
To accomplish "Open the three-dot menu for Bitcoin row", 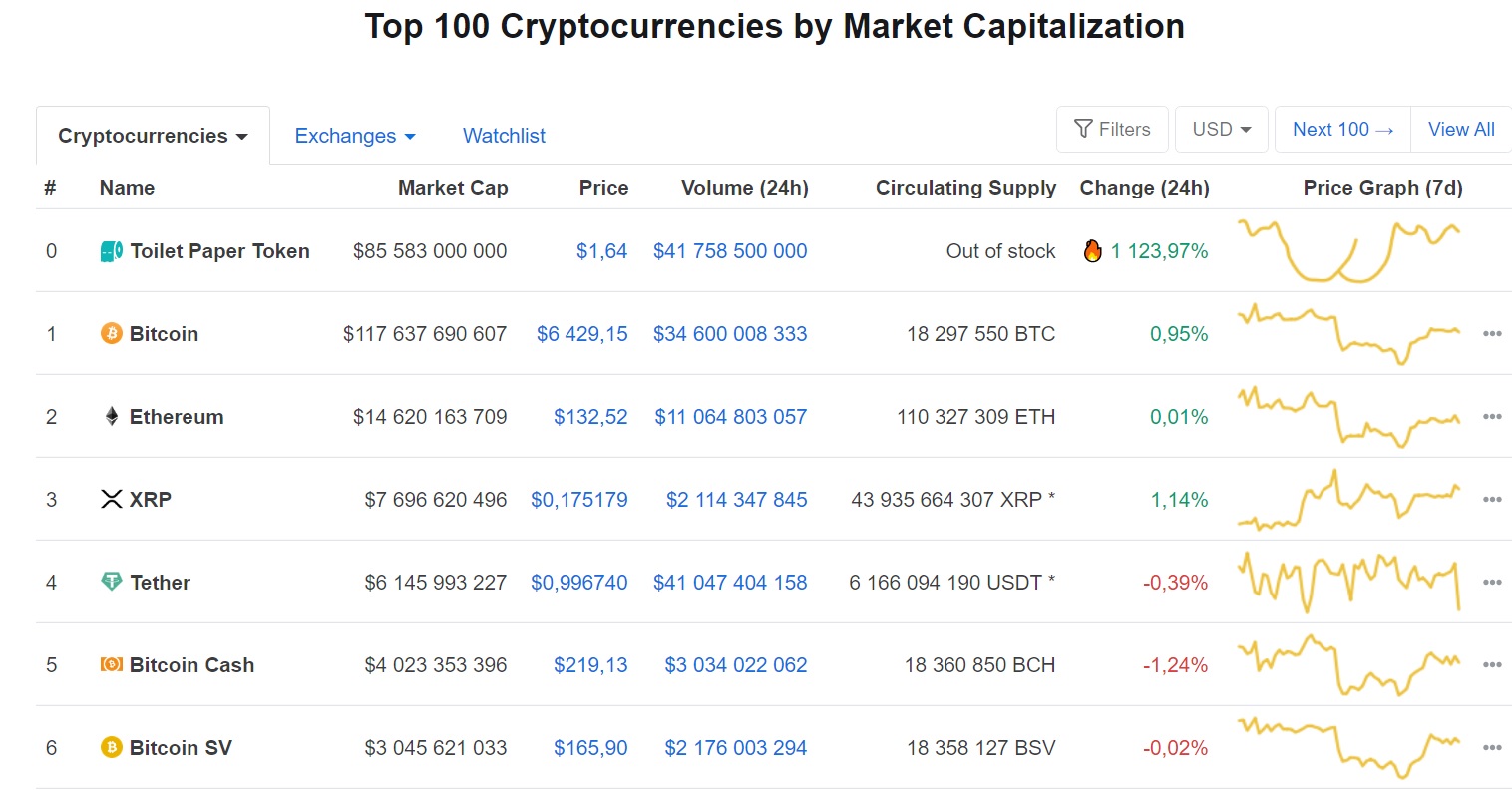I will 1492,334.
